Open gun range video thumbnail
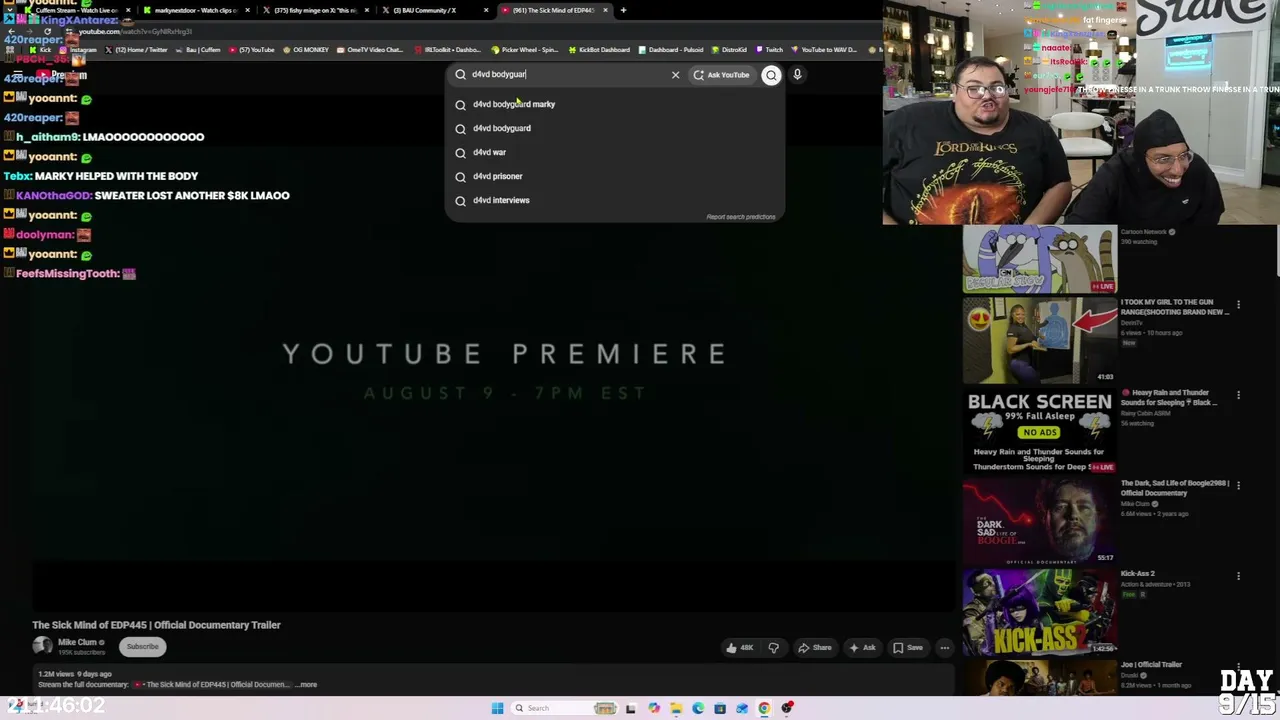Screen dimensions: 1280x720 (1039, 340)
